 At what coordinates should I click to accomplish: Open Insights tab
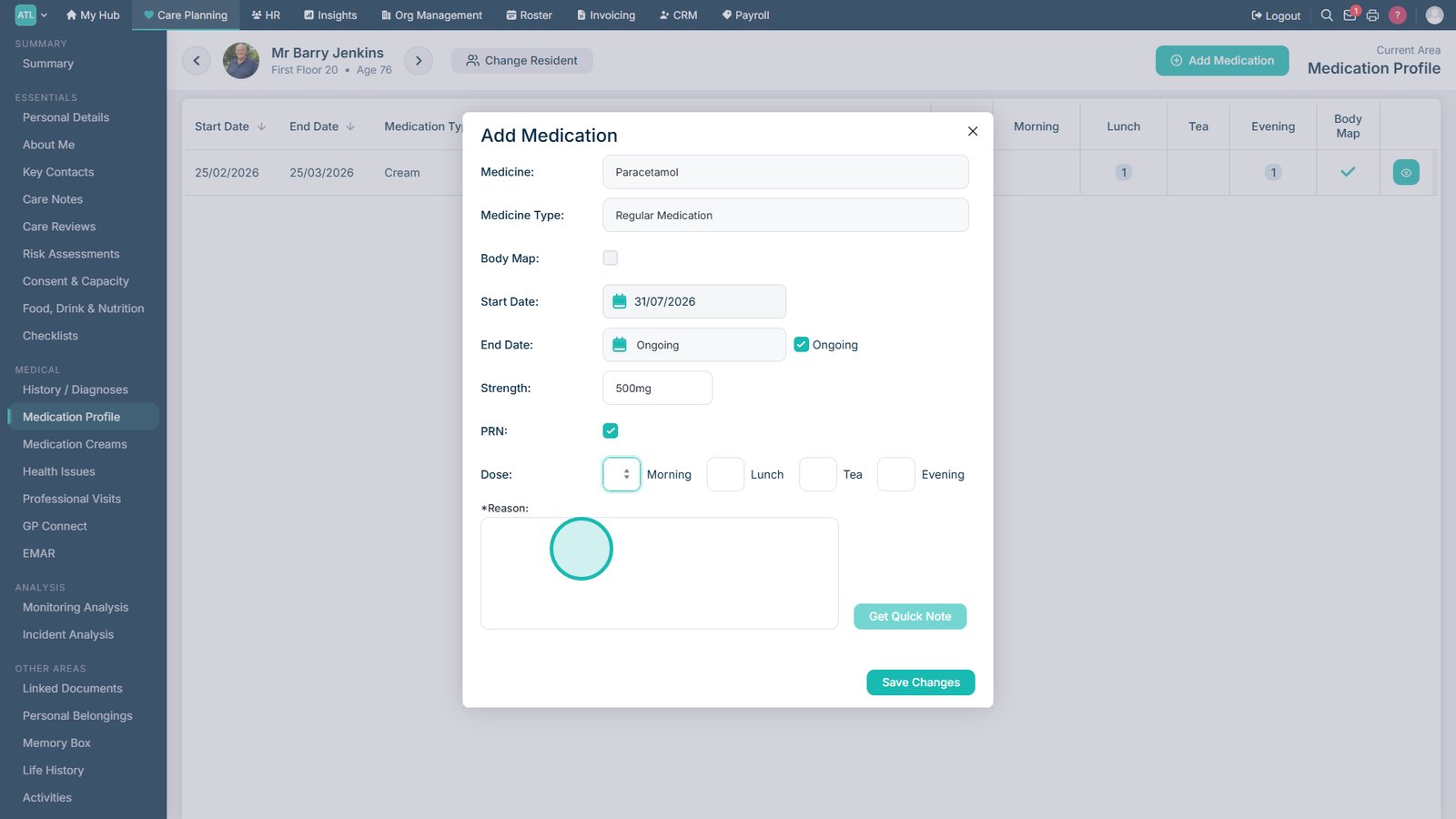click(x=330, y=15)
